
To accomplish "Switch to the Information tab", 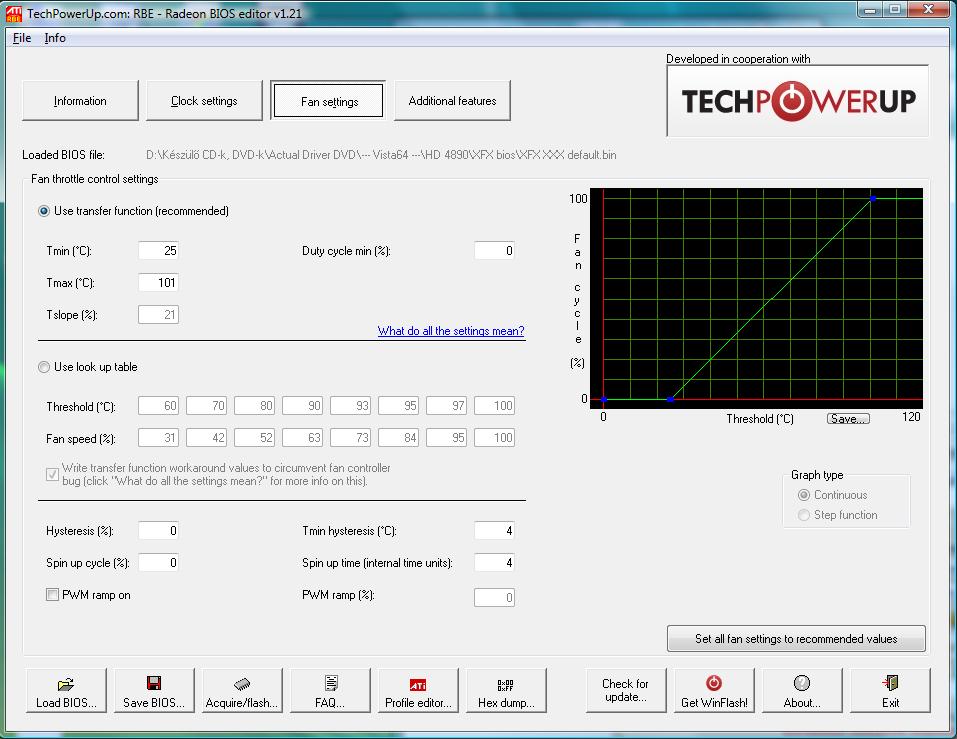I will pos(80,101).
